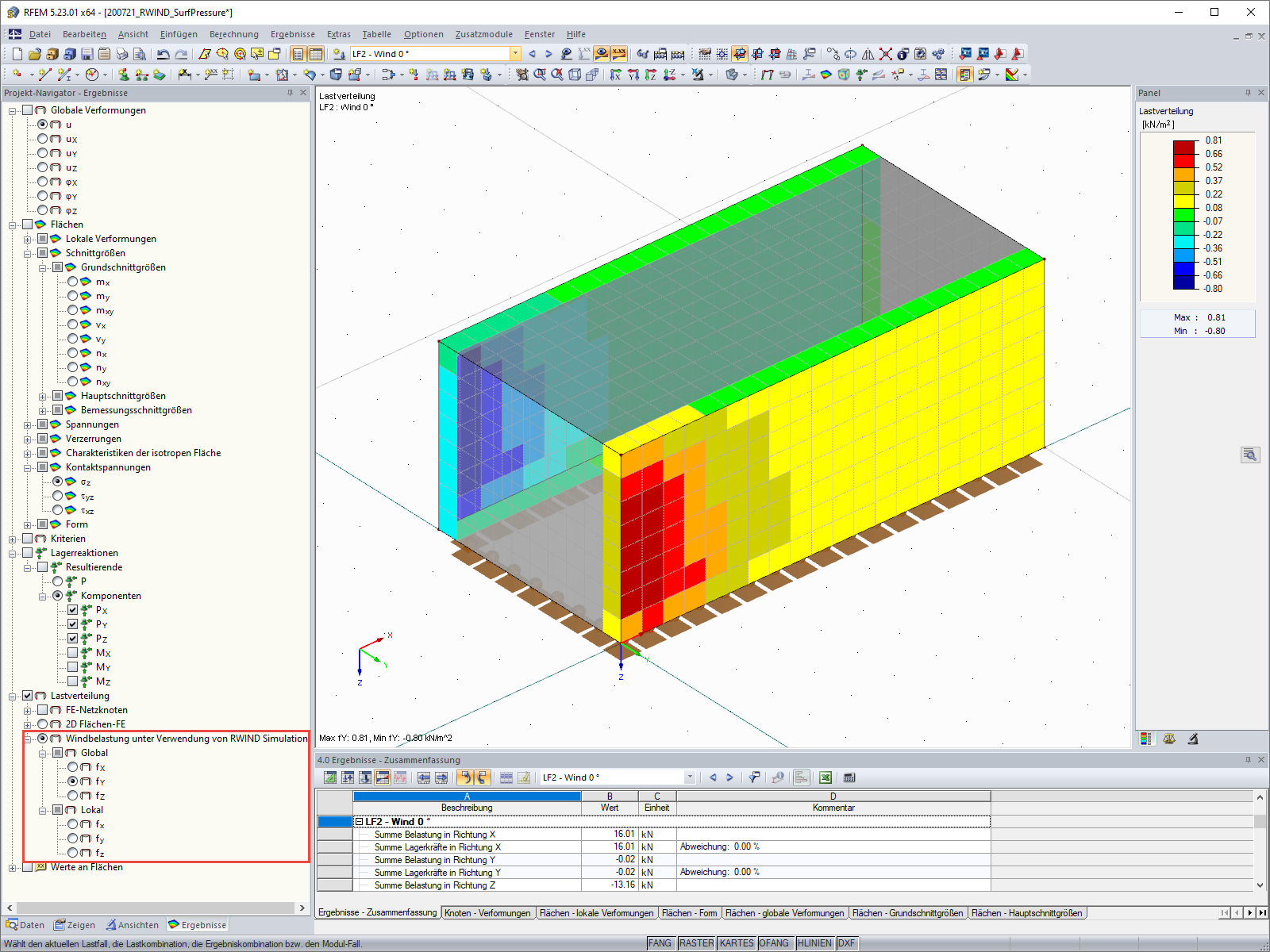Toggle the Pz component checkbox
Image resolution: width=1270 pixels, height=952 pixels.
click(x=73, y=639)
